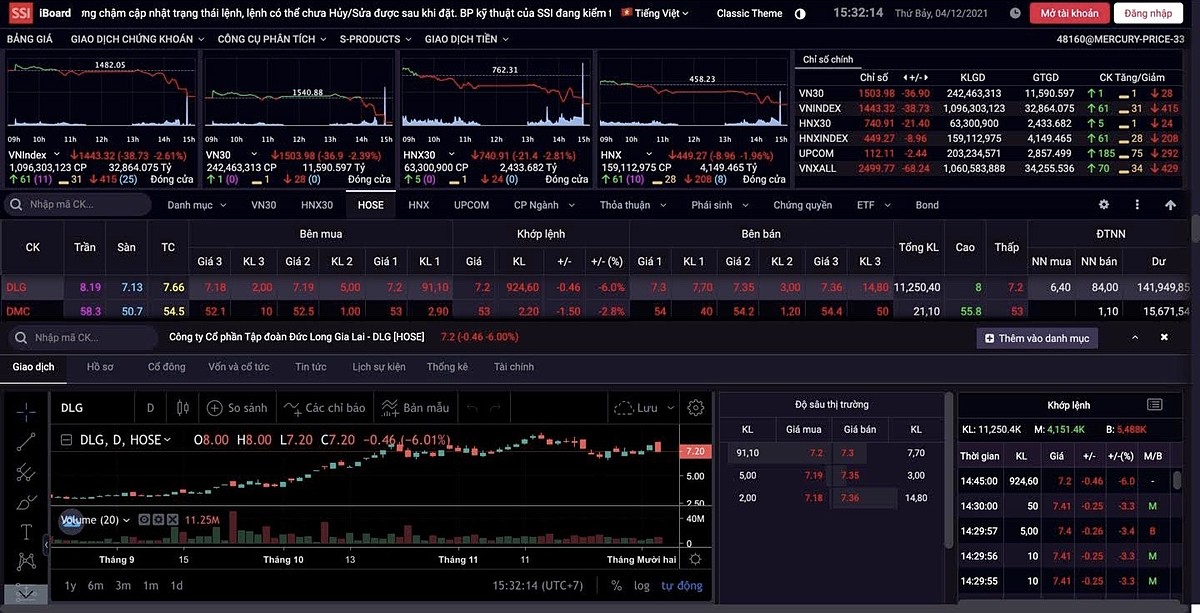Choose the text annotation tool
Image resolution: width=1200 pixels, height=613 pixels.
pos(26,531)
